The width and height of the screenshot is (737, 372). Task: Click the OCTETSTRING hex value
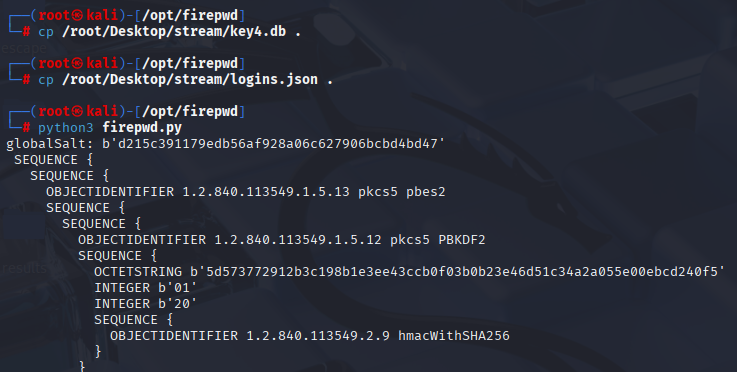click(457, 272)
